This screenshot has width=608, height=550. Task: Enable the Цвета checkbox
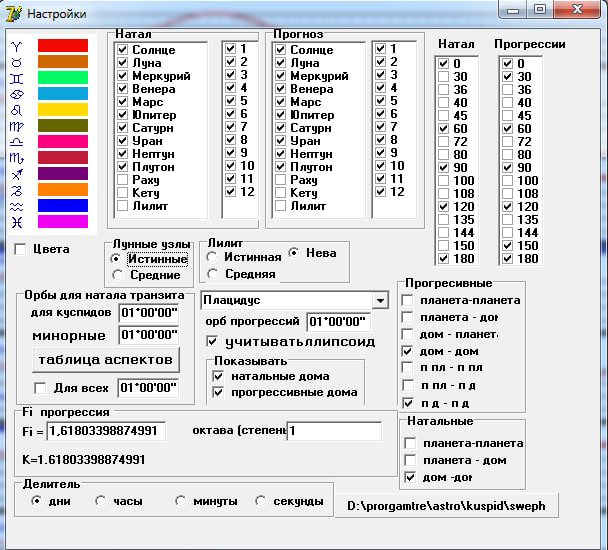[x=20, y=249]
